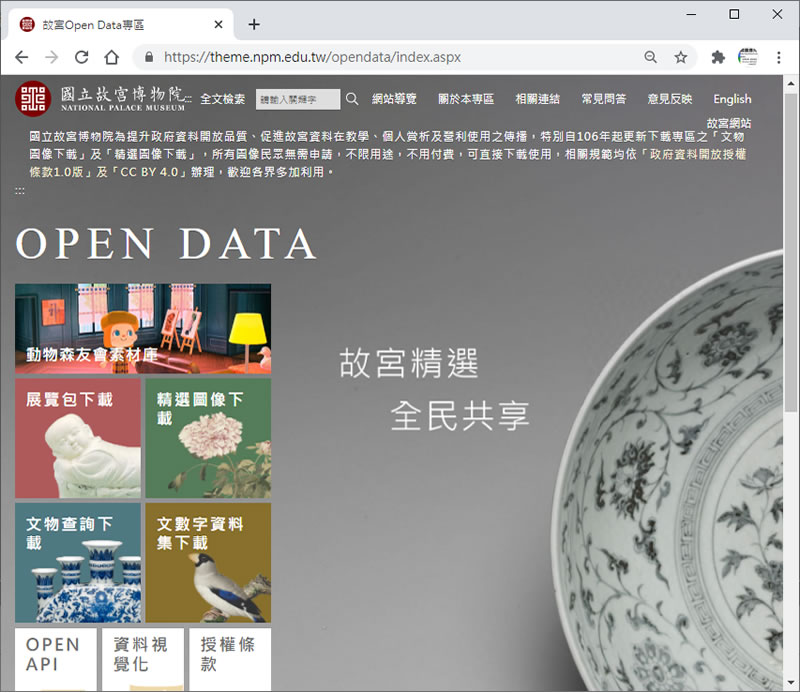Click the OPEN API tile
This screenshot has height=693, width=800.
click(x=56, y=658)
